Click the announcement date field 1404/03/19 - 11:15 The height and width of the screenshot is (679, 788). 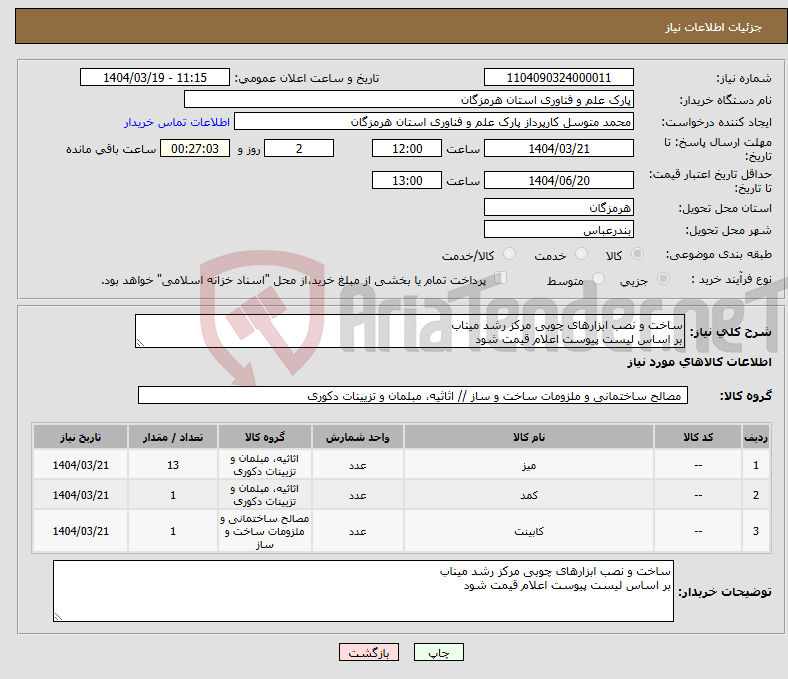coord(155,77)
